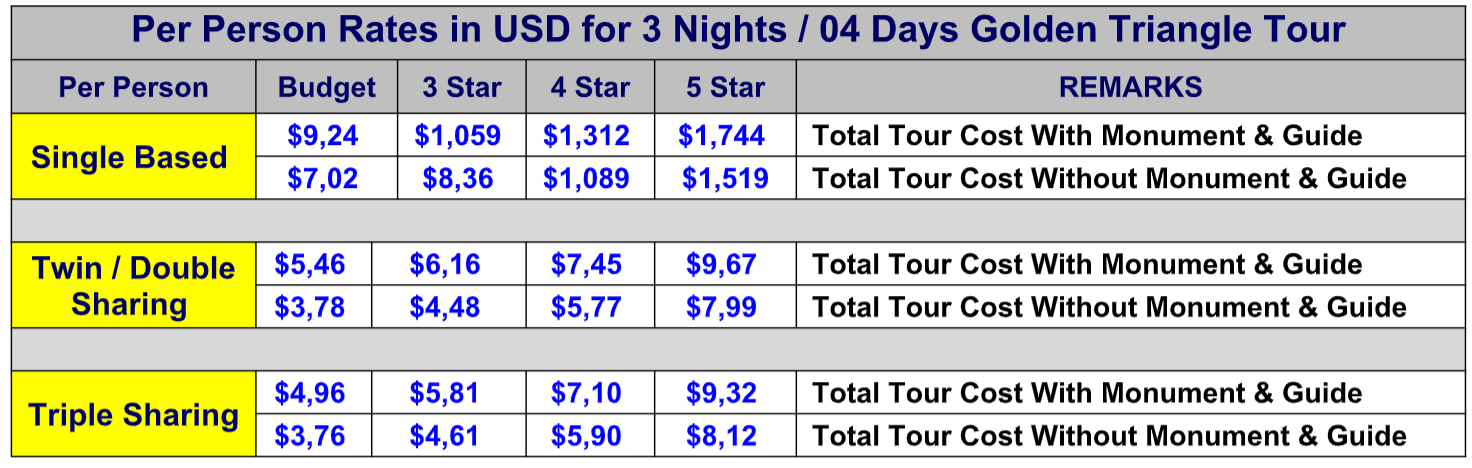Viewport: 1472px width, 468px height.
Task: Click the $4,96 triple sharing Budget price
Action: tap(310, 392)
